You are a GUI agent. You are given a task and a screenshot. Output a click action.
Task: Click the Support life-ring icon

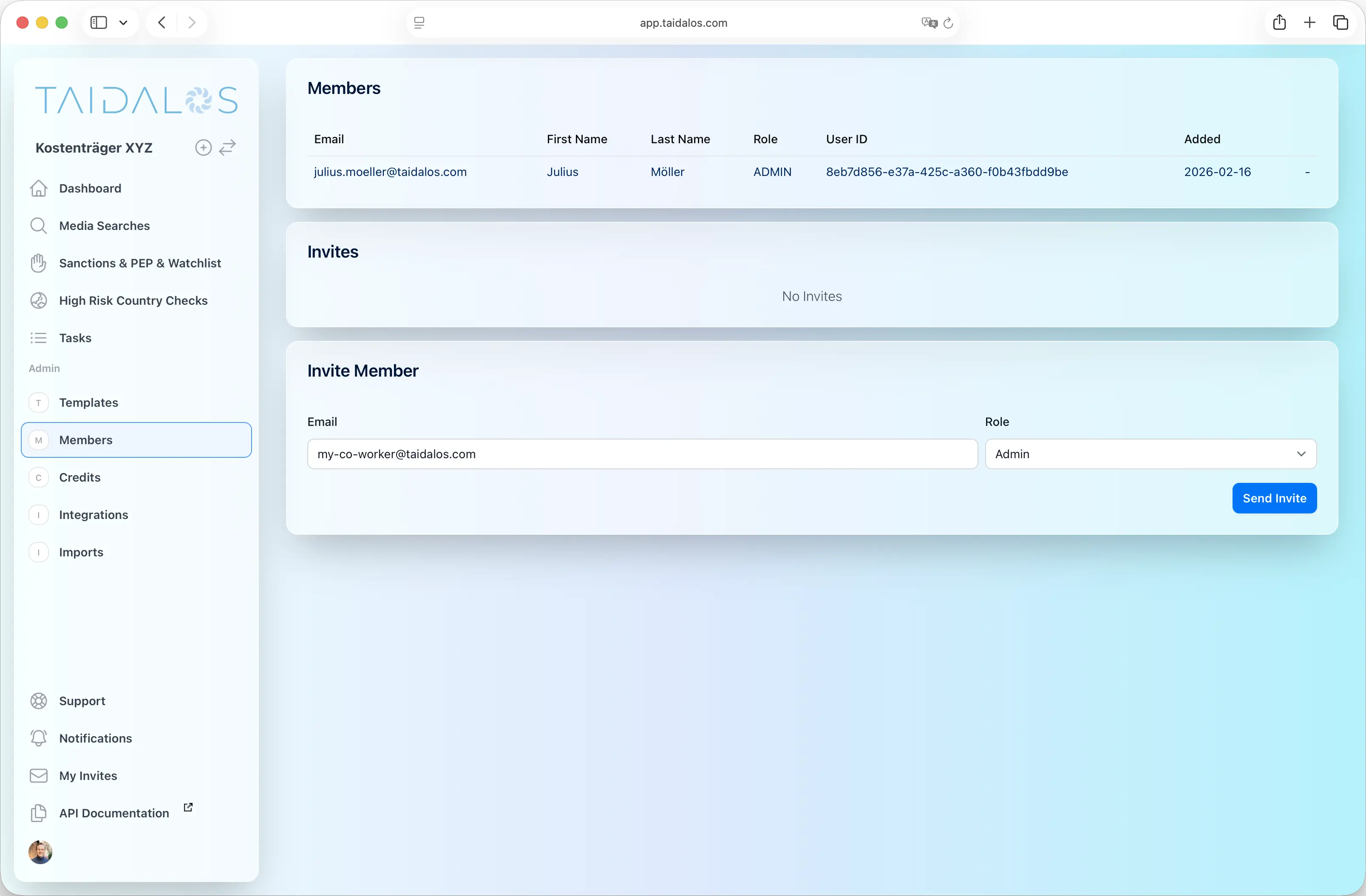38,700
